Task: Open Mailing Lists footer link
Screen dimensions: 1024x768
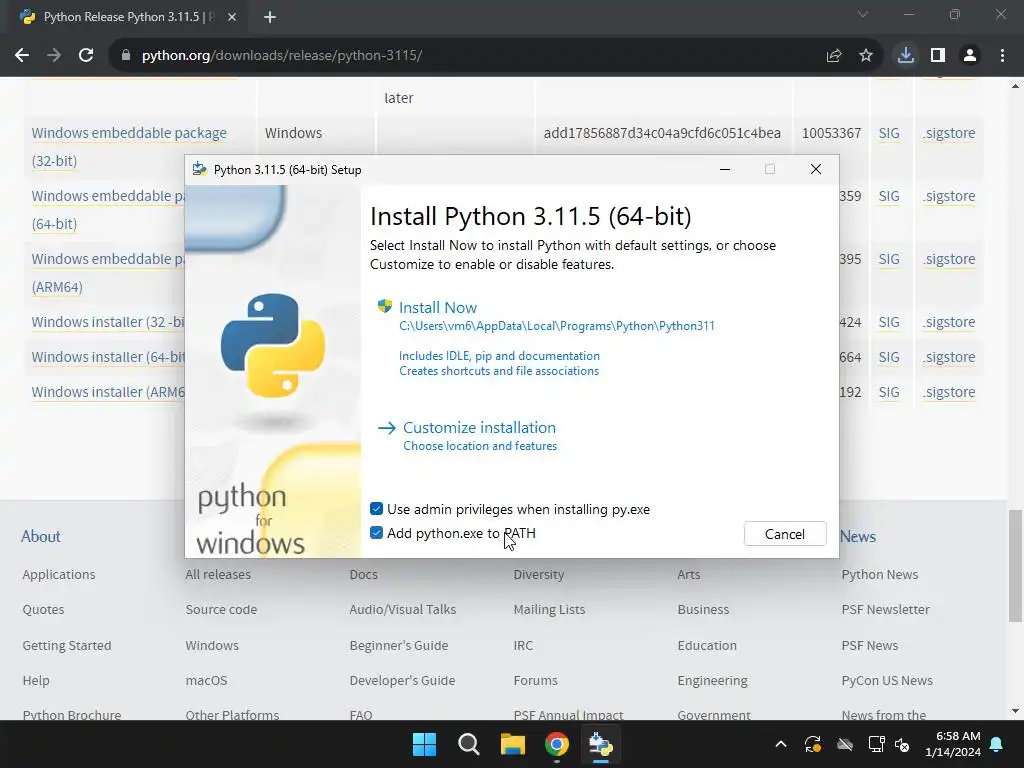Action: 549,609
